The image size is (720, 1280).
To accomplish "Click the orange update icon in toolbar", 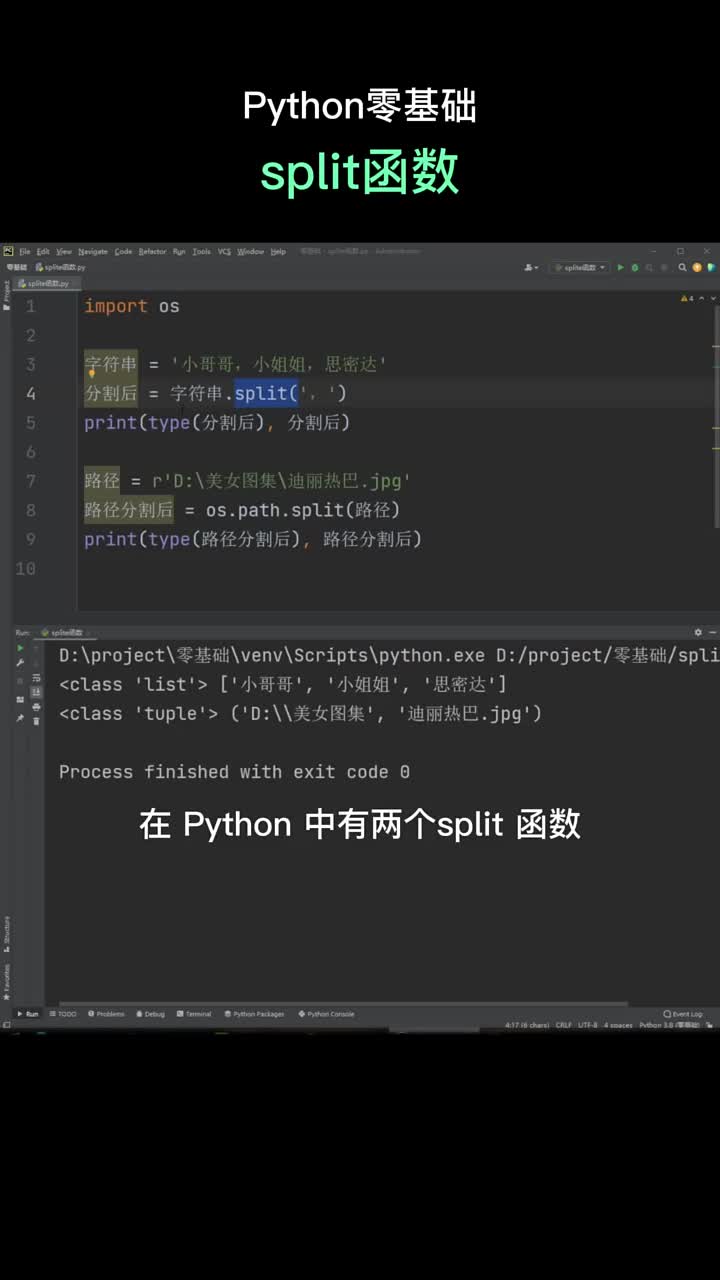I will (697, 268).
